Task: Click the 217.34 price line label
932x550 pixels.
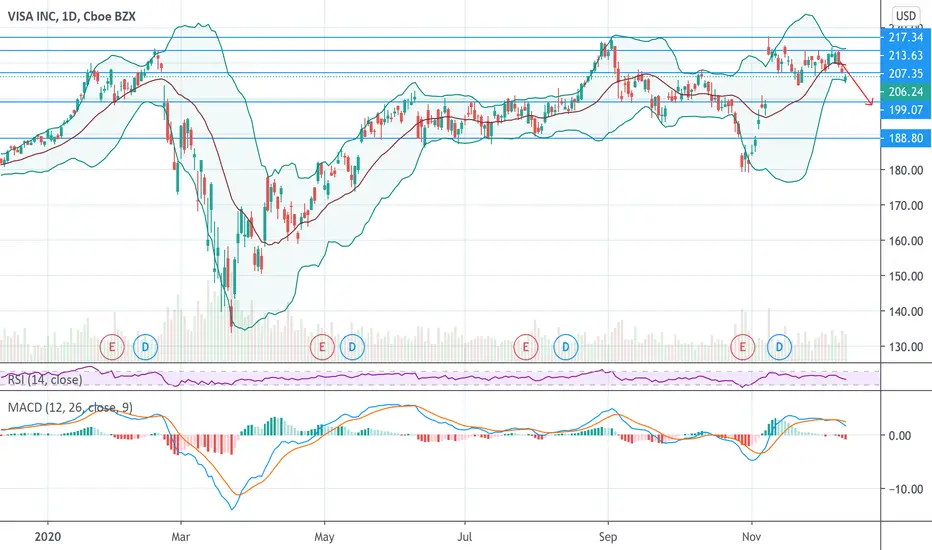Action: point(905,37)
